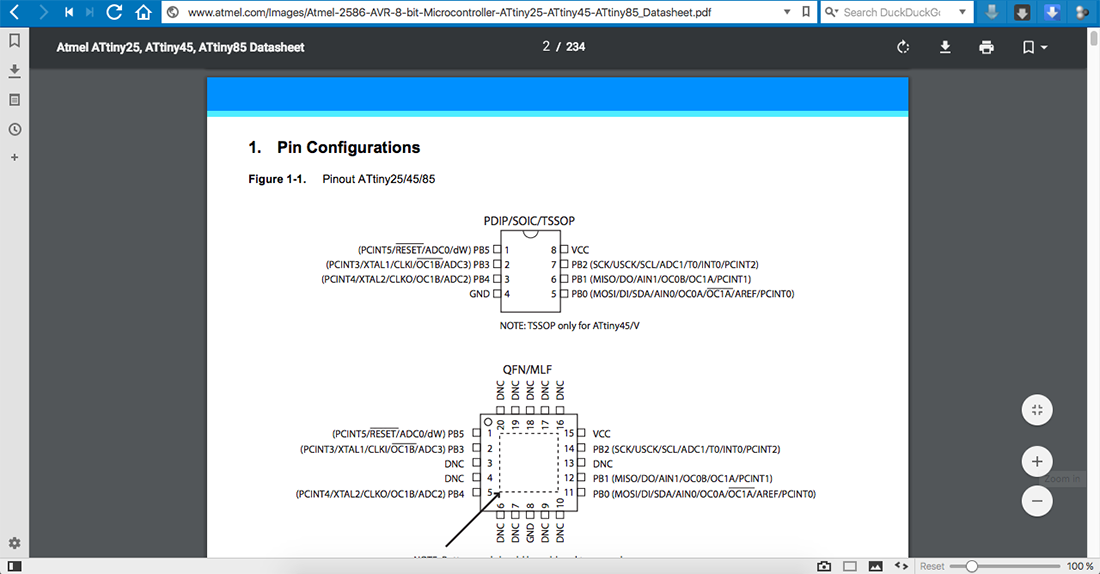Open the Notes side panel

pyautogui.click(x=14, y=100)
